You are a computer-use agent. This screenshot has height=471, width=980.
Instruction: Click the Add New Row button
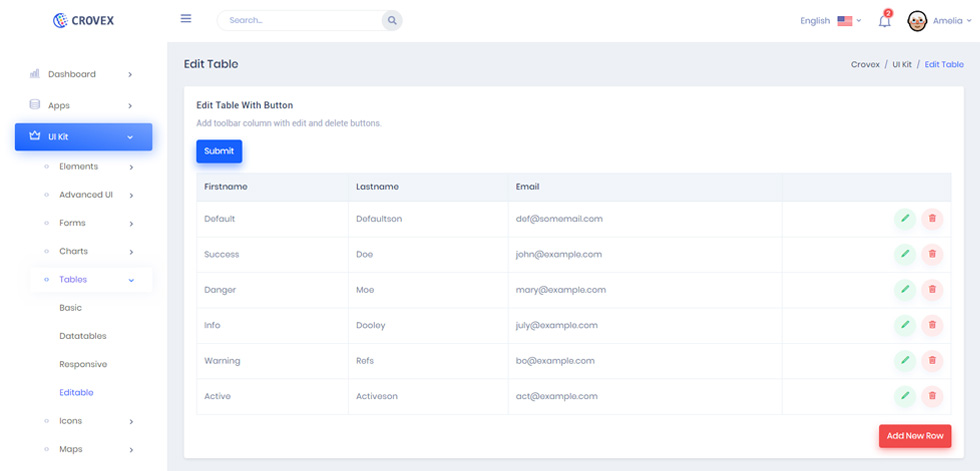click(x=915, y=436)
